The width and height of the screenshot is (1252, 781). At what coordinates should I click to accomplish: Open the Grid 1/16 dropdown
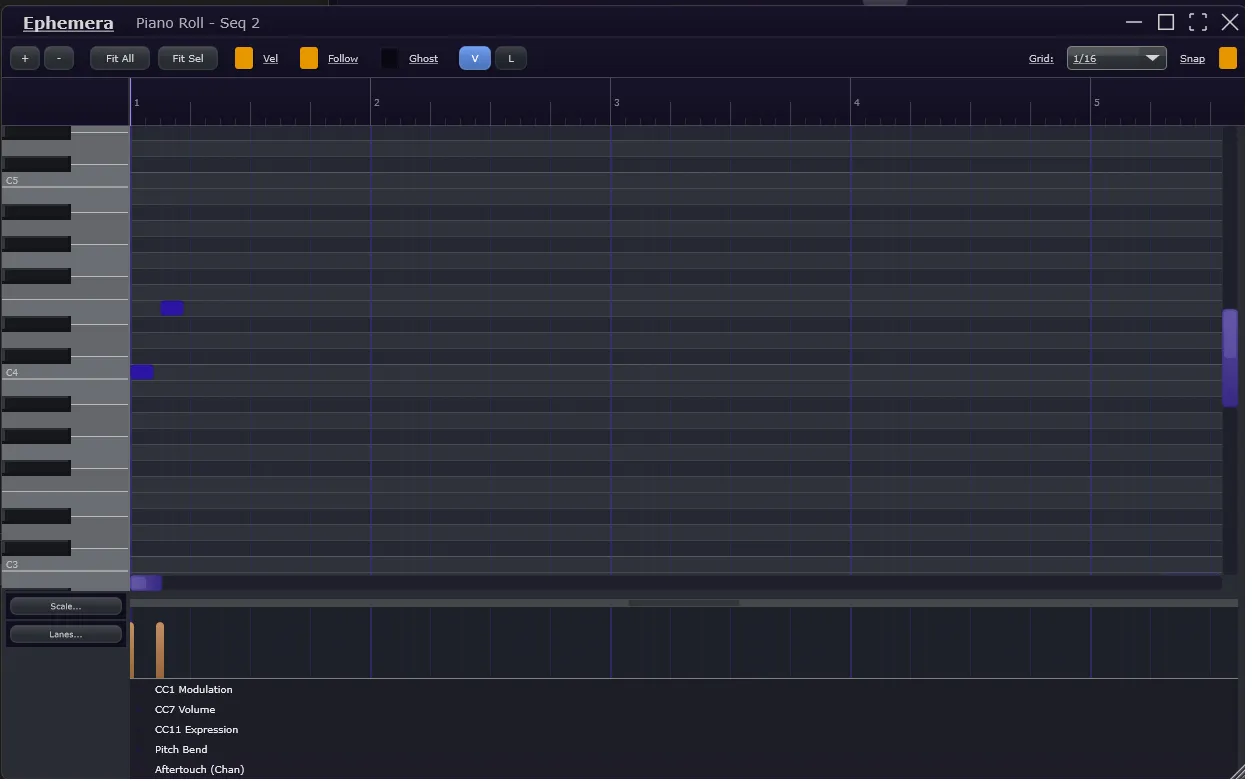[x=1116, y=59]
